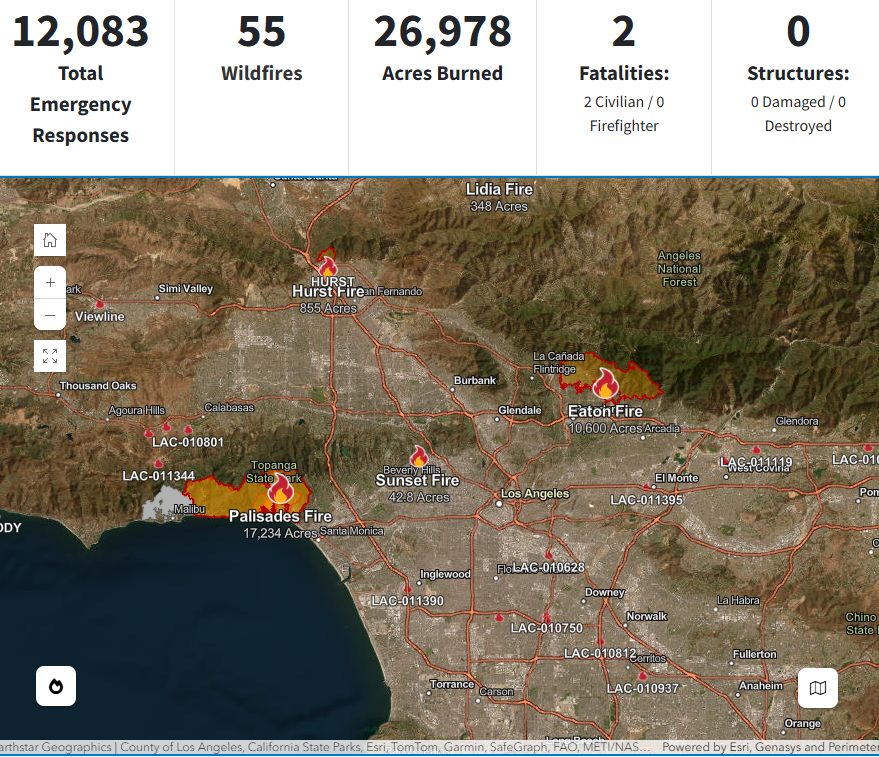Click the LAC-011344 incident marker
This screenshot has width=879, height=757.
pos(158,463)
